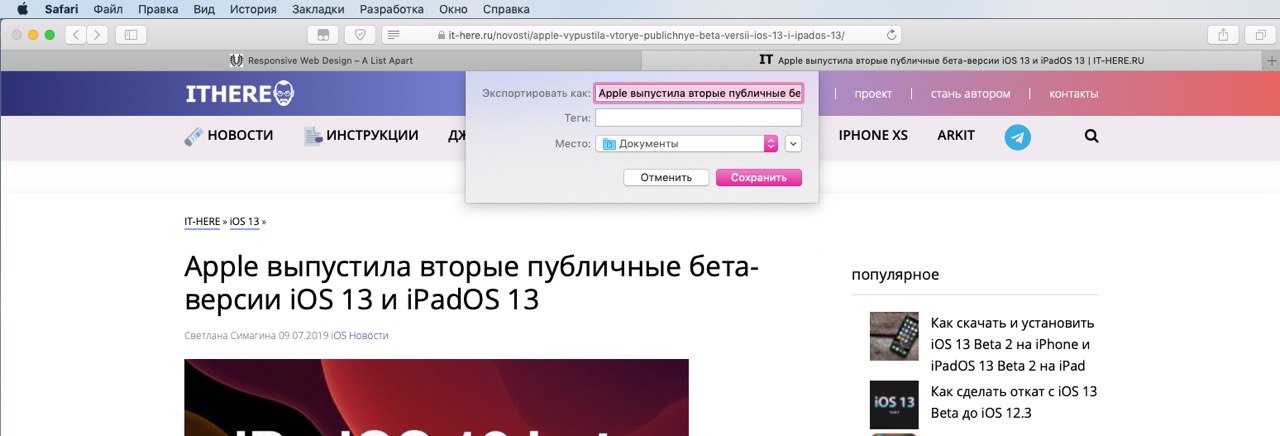Open the Место folder dropdown (Документы)

click(686, 144)
